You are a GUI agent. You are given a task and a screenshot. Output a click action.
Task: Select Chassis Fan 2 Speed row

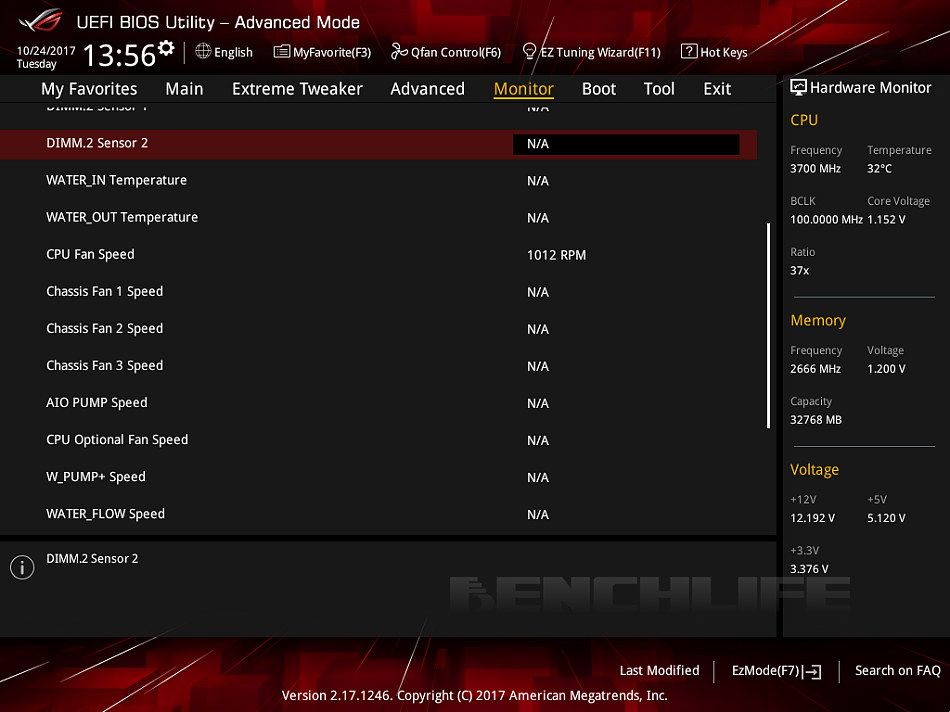[x=378, y=328]
